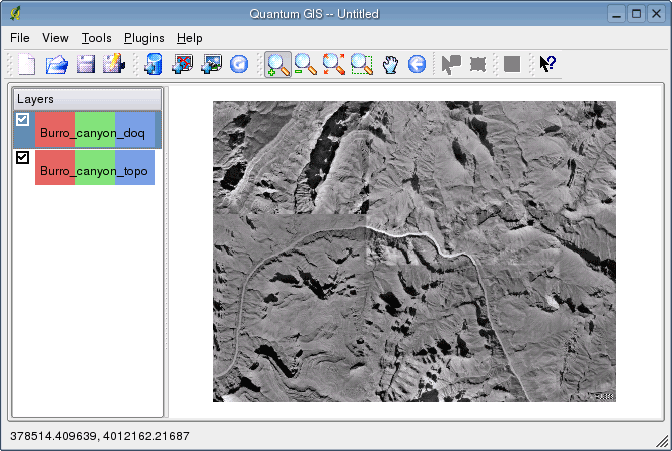Open the Plugins menu
672x451 pixels.
tap(144, 38)
